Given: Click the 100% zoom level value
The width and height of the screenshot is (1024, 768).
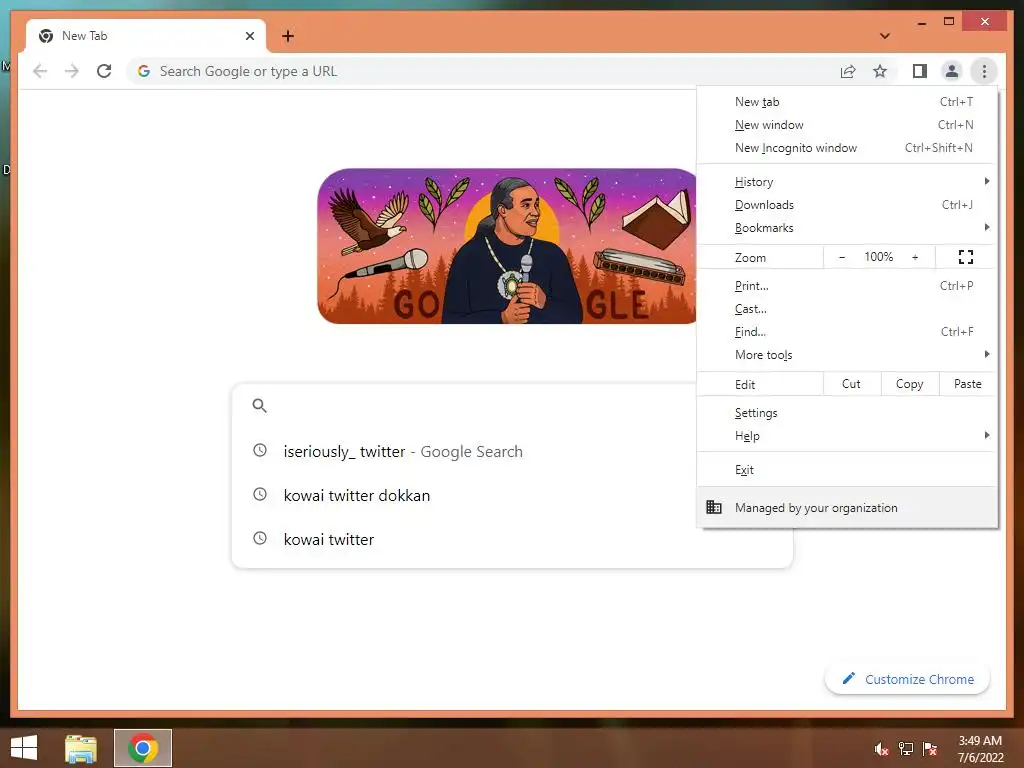Looking at the screenshot, I should click(878, 257).
